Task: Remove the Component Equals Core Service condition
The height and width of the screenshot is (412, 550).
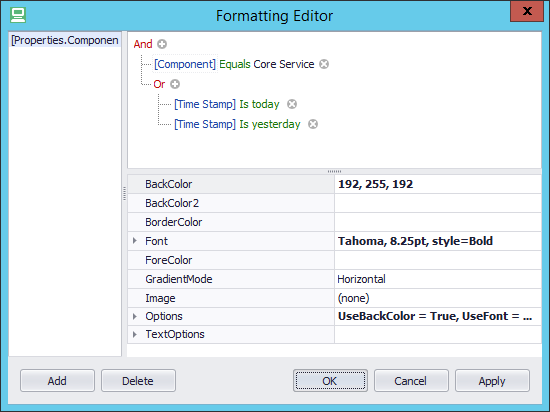Action: pos(324,64)
